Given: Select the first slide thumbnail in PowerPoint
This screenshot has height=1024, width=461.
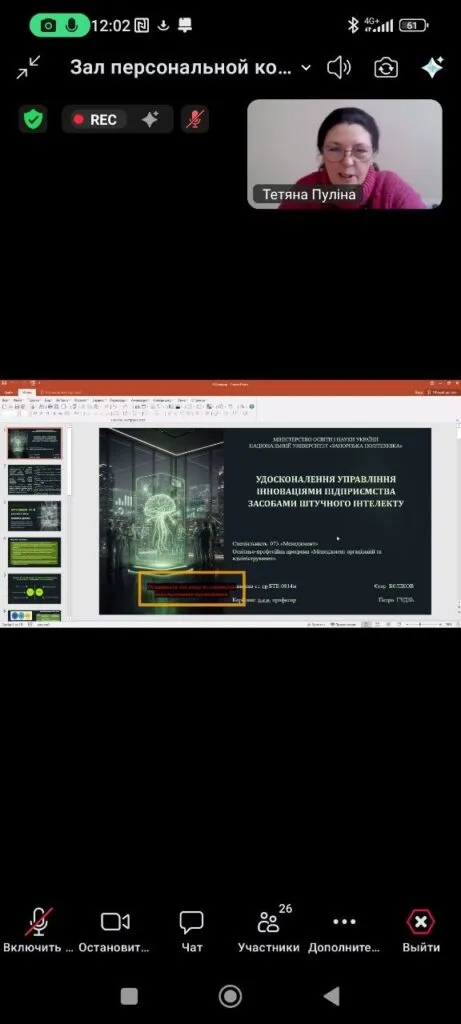Looking at the screenshot, I should click(x=35, y=444).
